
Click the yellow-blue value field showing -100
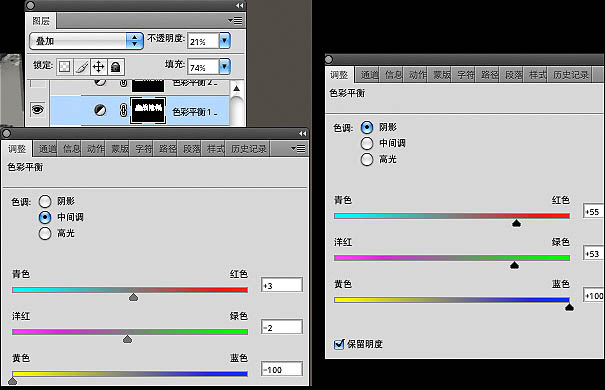pos(282,370)
